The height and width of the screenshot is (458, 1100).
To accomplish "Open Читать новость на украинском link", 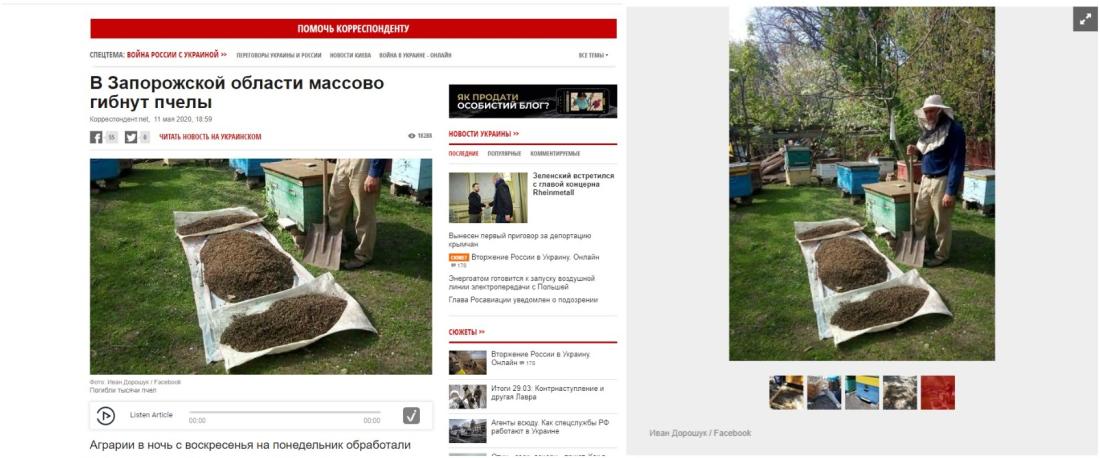I will [x=210, y=137].
